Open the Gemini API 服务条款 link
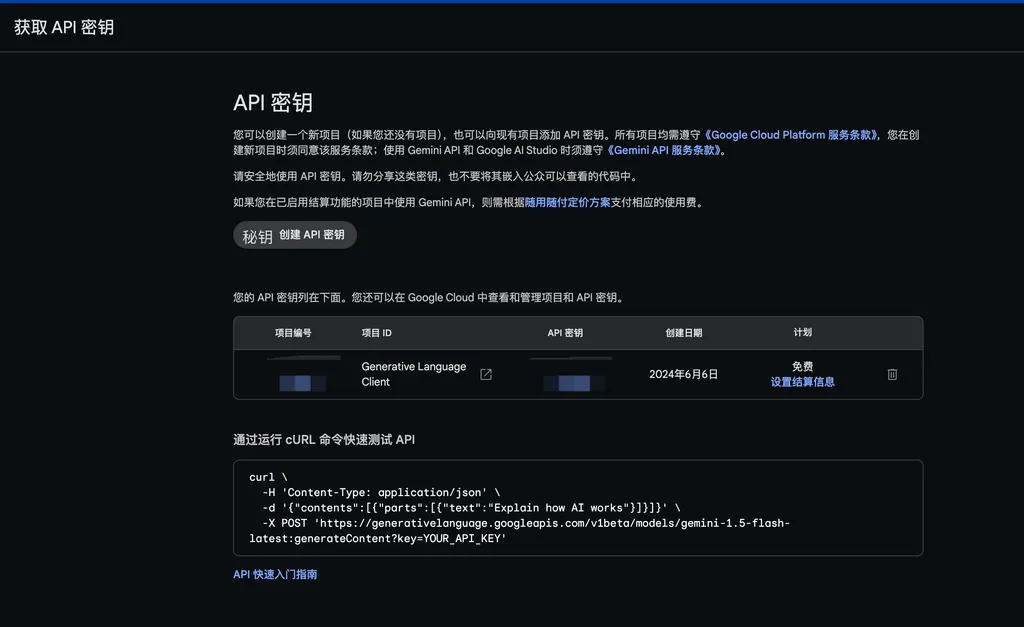 (664, 150)
